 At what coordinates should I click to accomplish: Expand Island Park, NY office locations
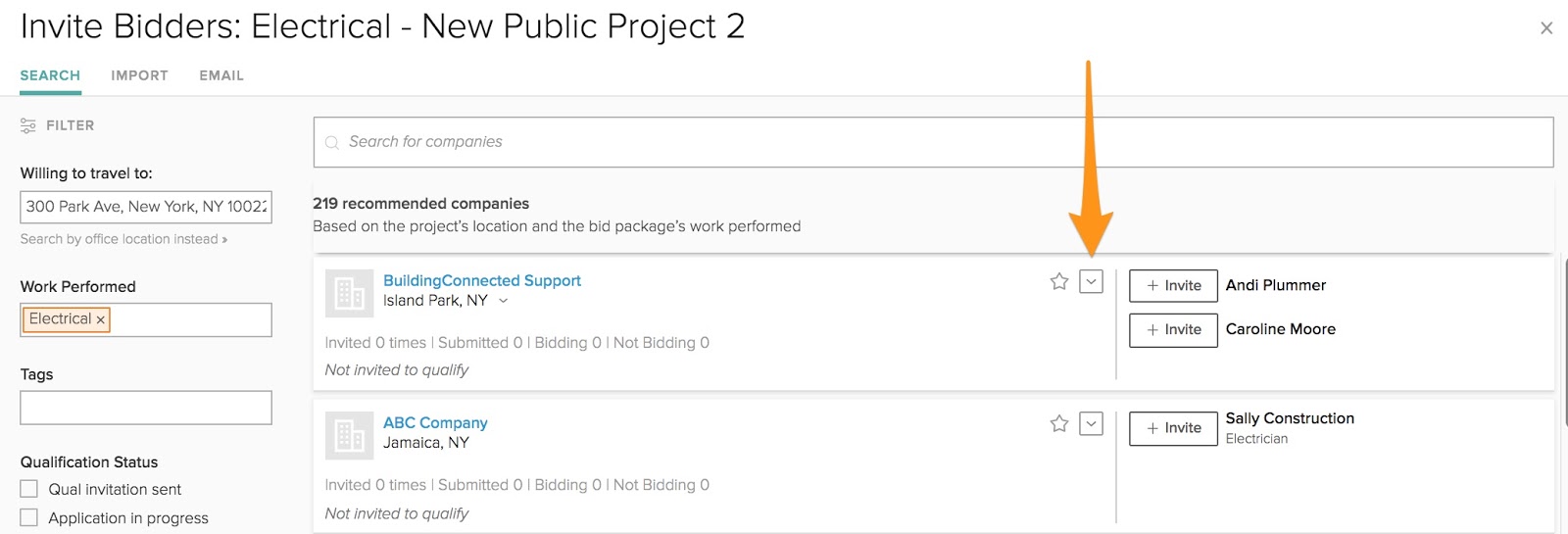click(504, 301)
